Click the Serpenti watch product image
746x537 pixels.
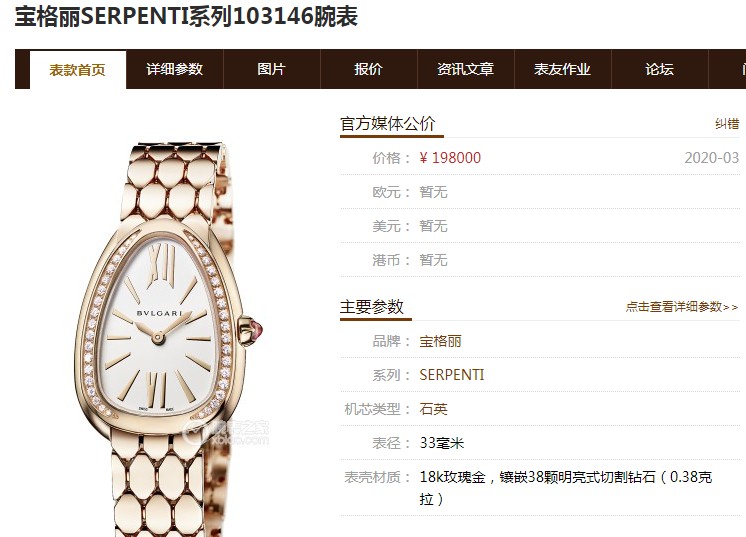point(169,338)
